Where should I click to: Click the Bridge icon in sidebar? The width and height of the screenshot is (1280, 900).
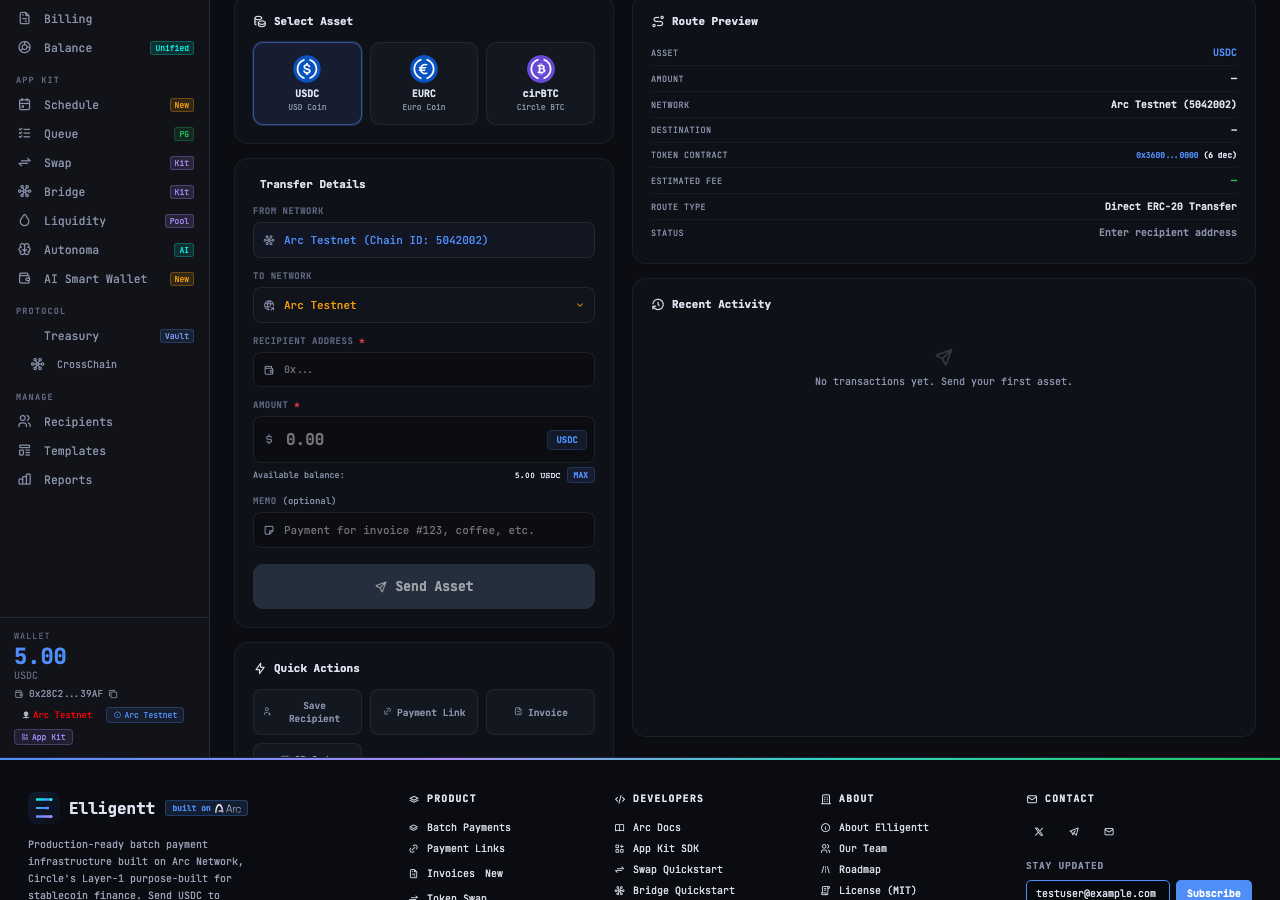pyautogui.click(x=24, y=191)
